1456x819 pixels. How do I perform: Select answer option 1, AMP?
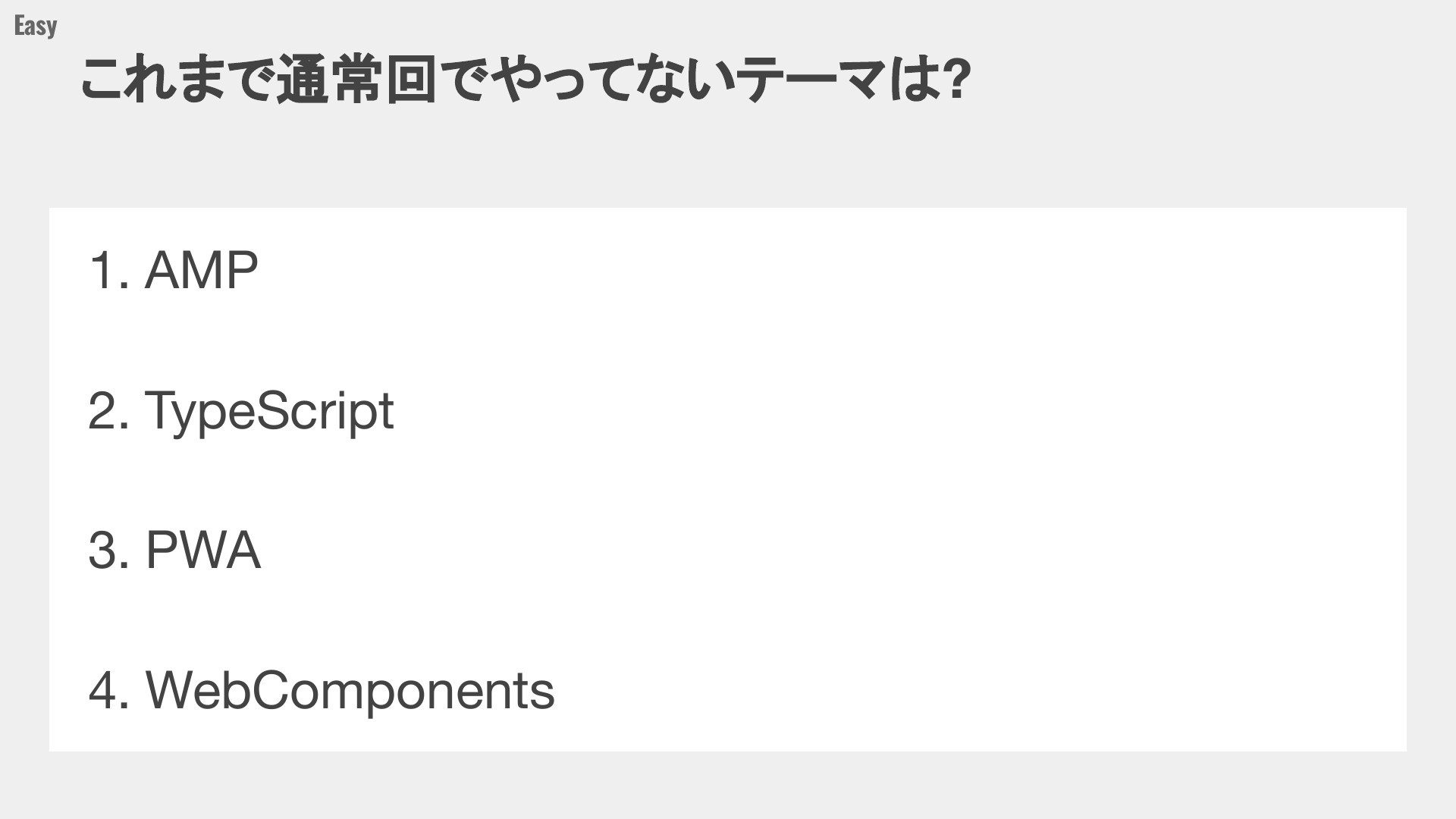pyautogui.click(x=174, y=270)
